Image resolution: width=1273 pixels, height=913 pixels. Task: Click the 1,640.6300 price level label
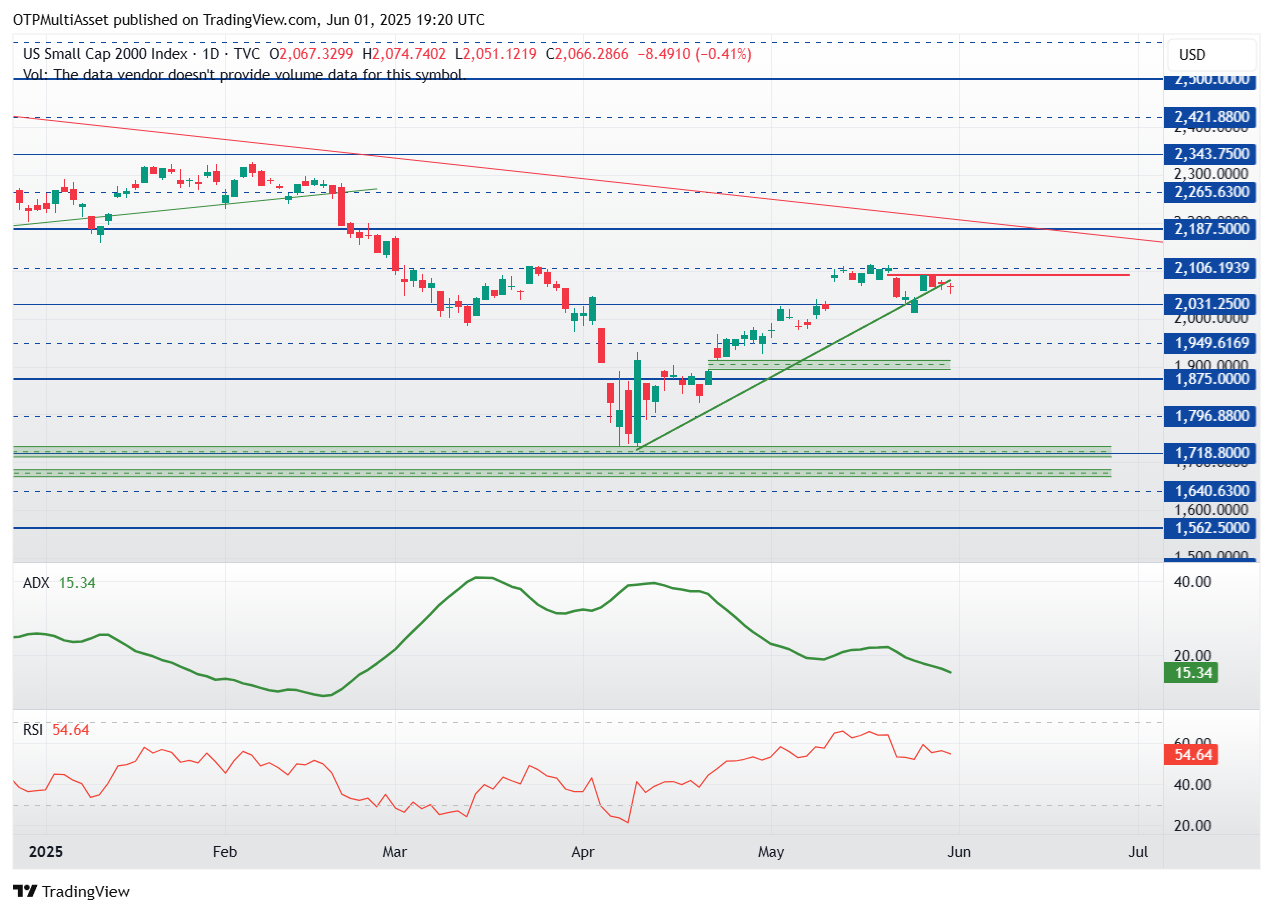[x=1211, y=491]
